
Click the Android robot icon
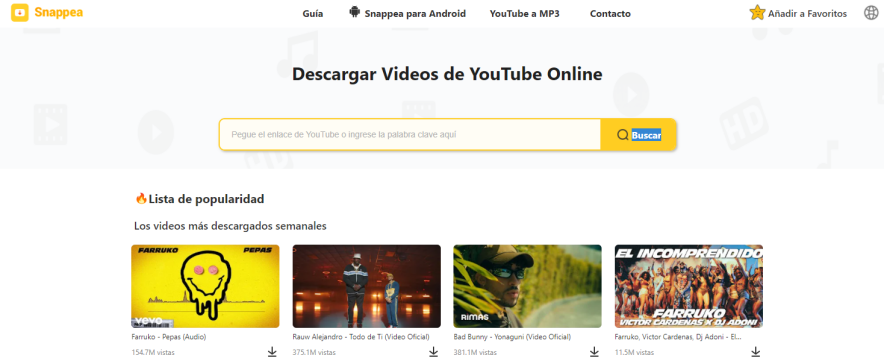[355, 12]
